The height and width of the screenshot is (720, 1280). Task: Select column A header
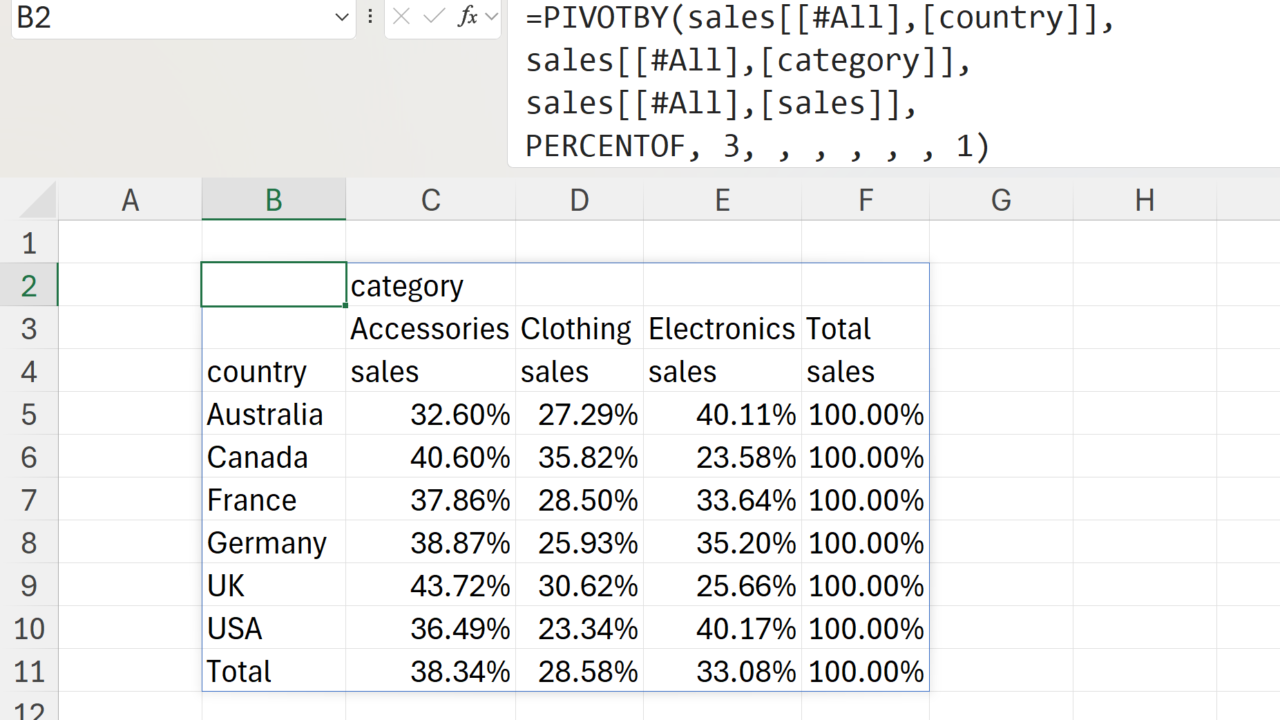pyautogui.click(x=130, y=200)
